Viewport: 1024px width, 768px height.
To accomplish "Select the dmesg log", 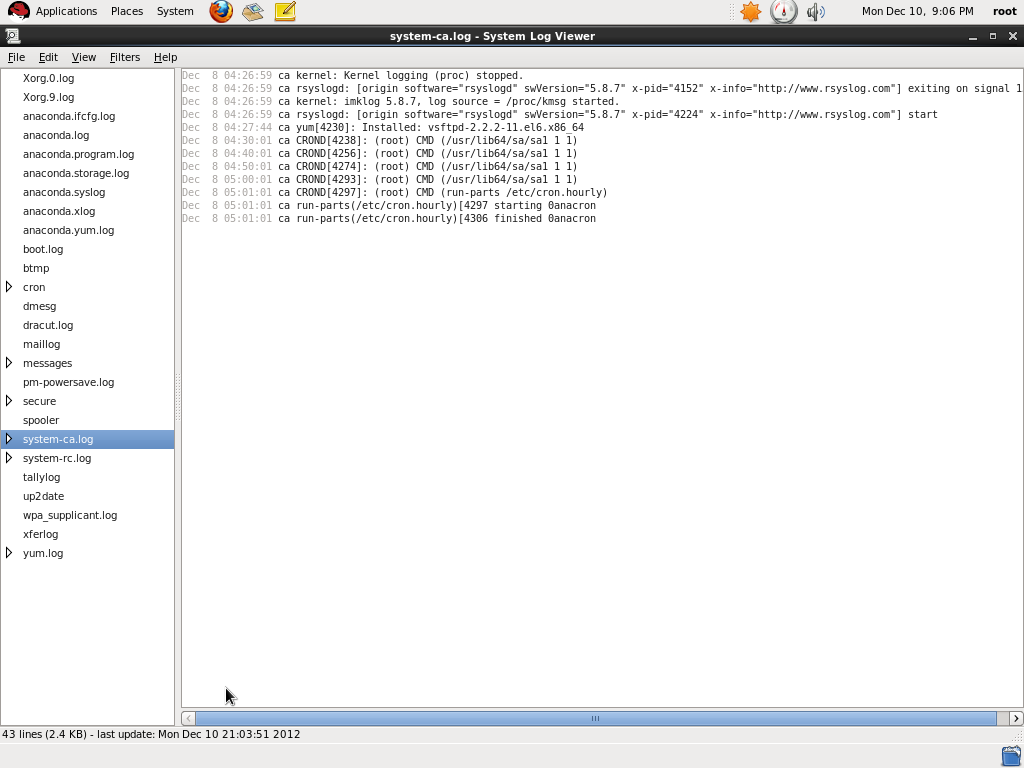I will pyautogui.click(x=39, y=306).
